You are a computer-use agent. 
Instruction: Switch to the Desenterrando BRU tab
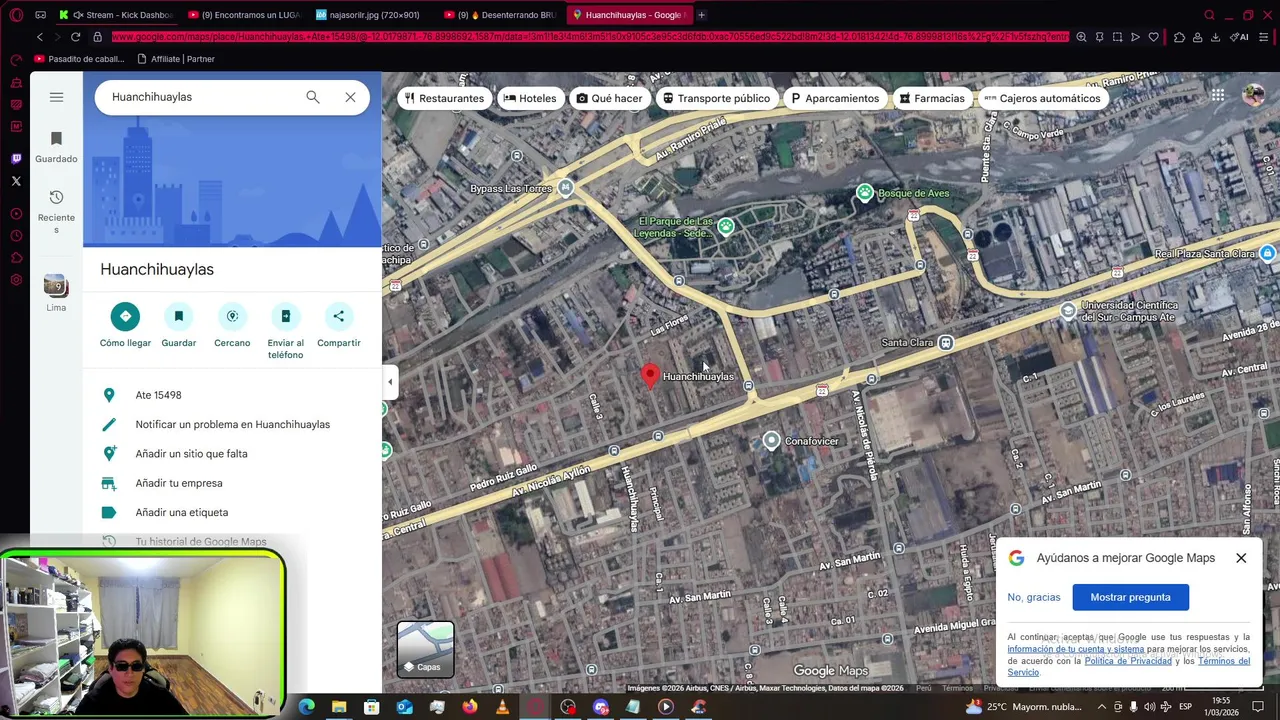[x=500, y=15]
